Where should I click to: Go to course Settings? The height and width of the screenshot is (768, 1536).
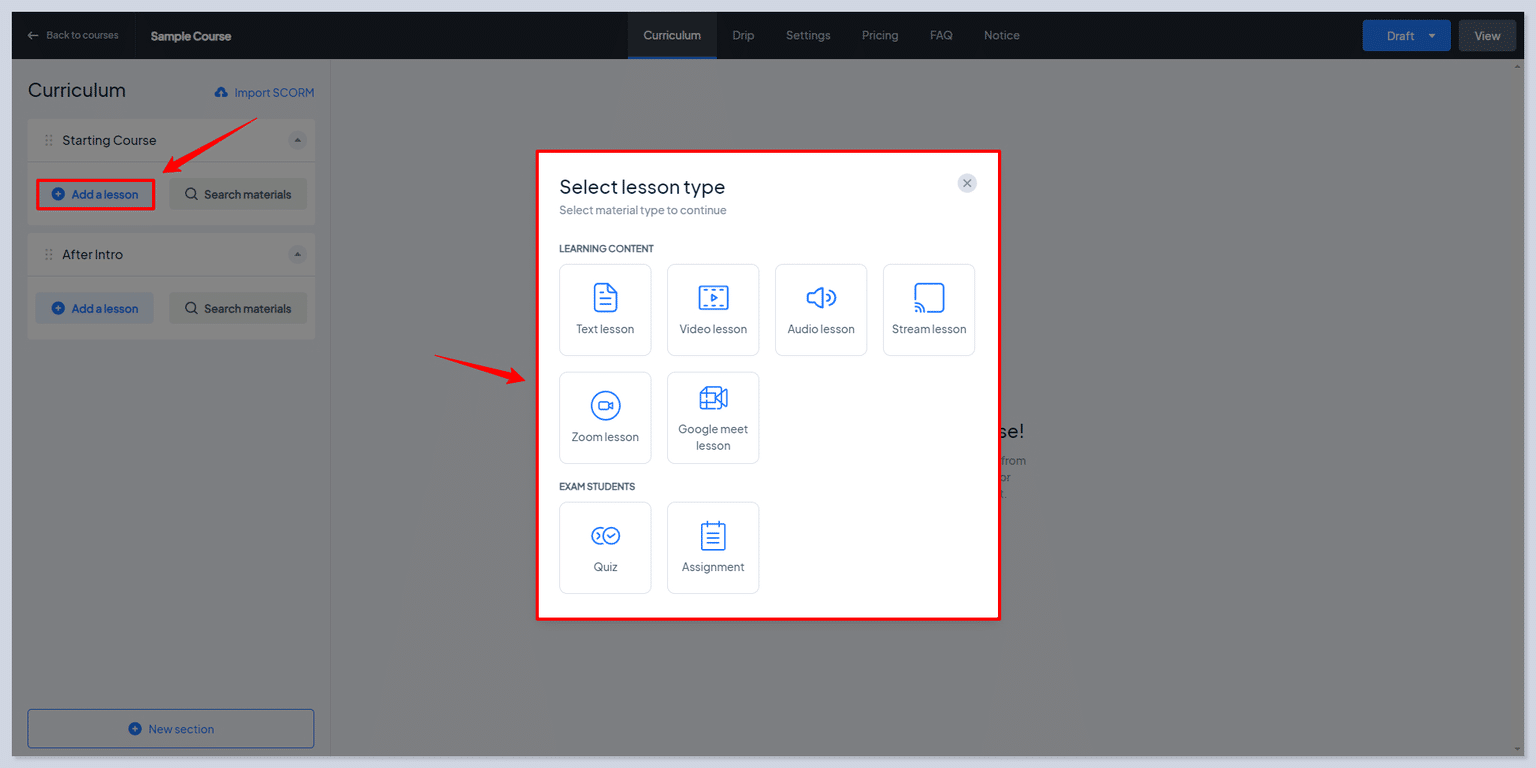(808, 35)
